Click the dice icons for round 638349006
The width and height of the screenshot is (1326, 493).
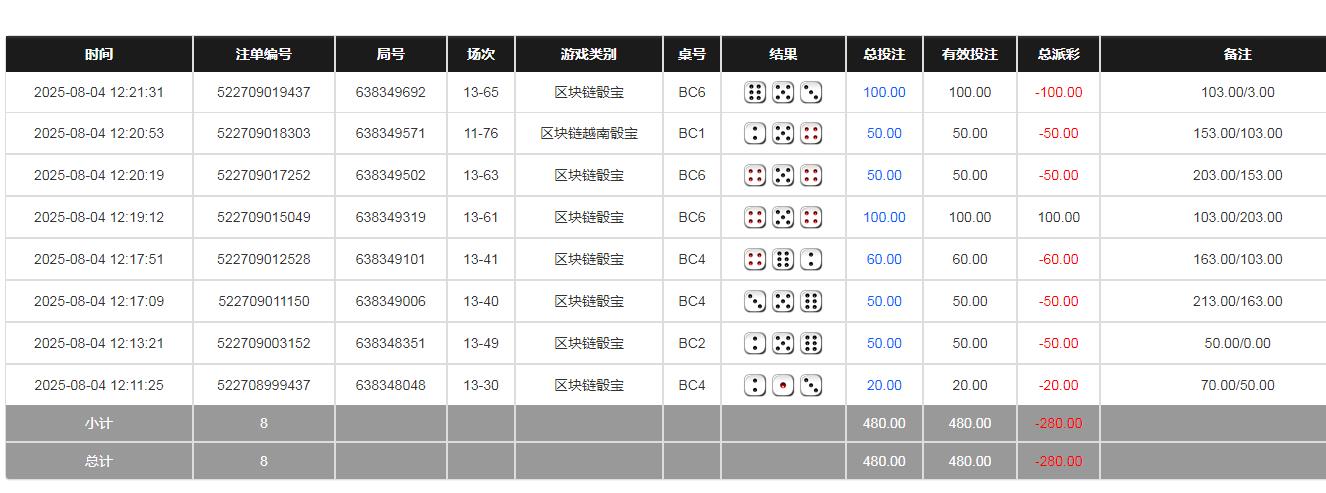click(x=783, y=302)
